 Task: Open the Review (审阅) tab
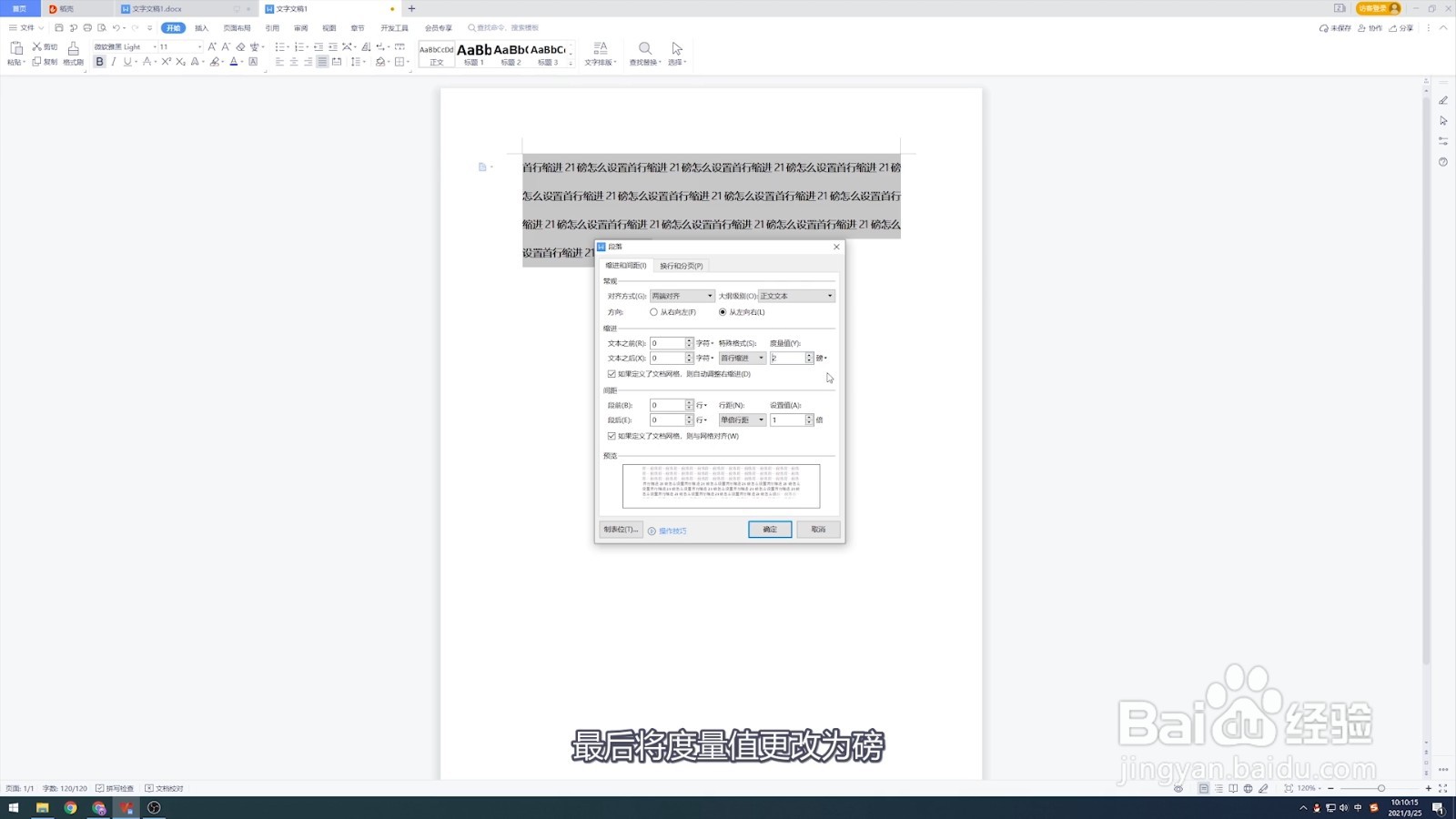tap(300, 28)
